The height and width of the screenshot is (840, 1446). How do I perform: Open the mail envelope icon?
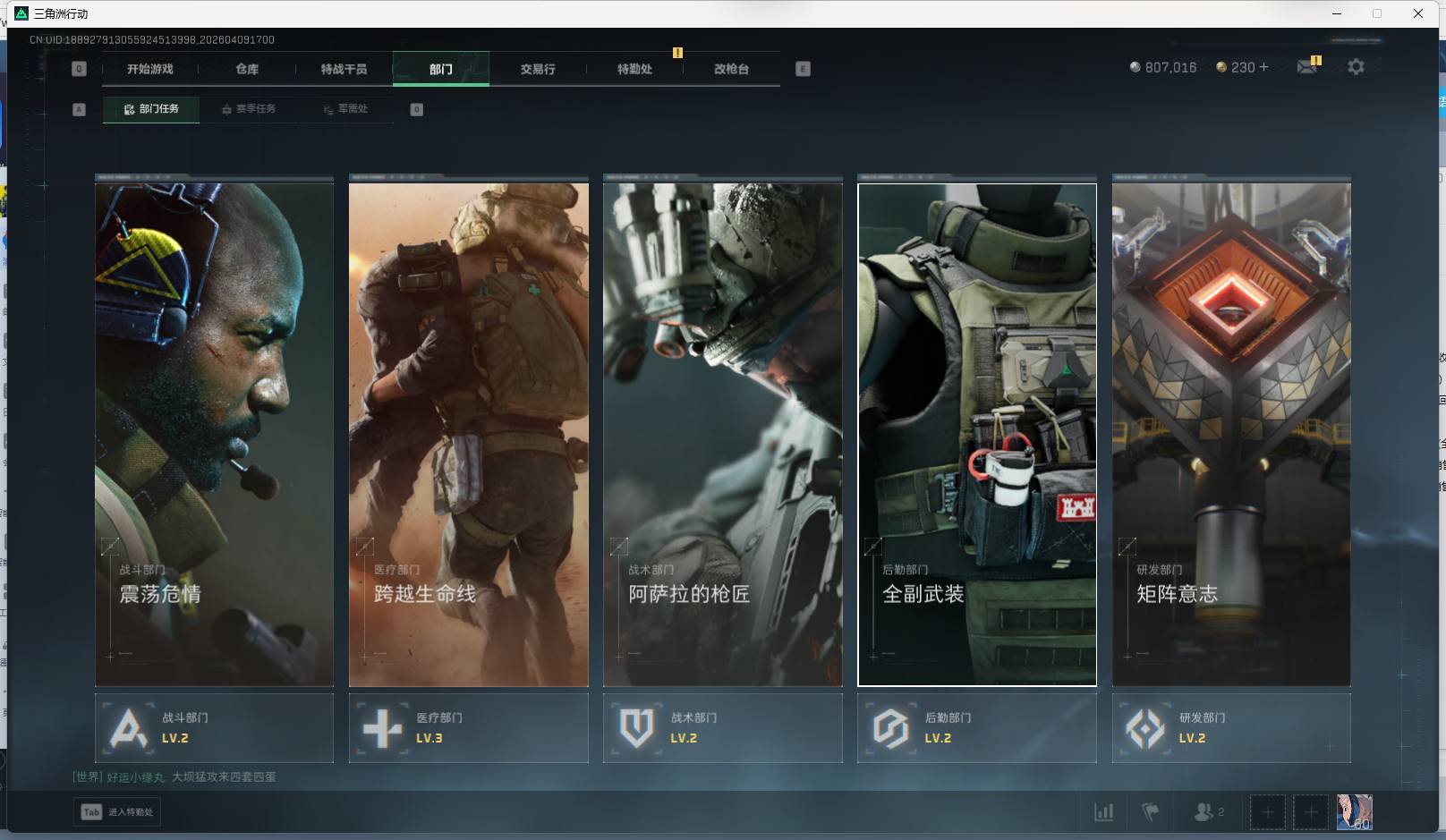coord(1307,67)
